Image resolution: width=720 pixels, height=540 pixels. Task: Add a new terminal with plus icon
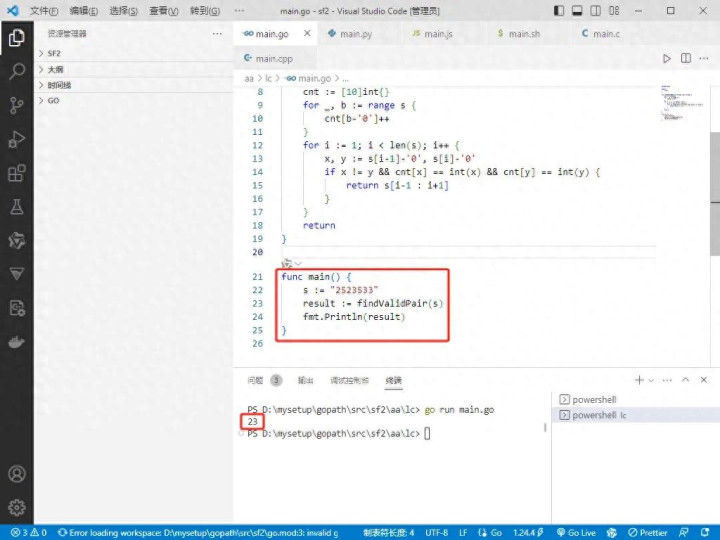tap(639, 380)
